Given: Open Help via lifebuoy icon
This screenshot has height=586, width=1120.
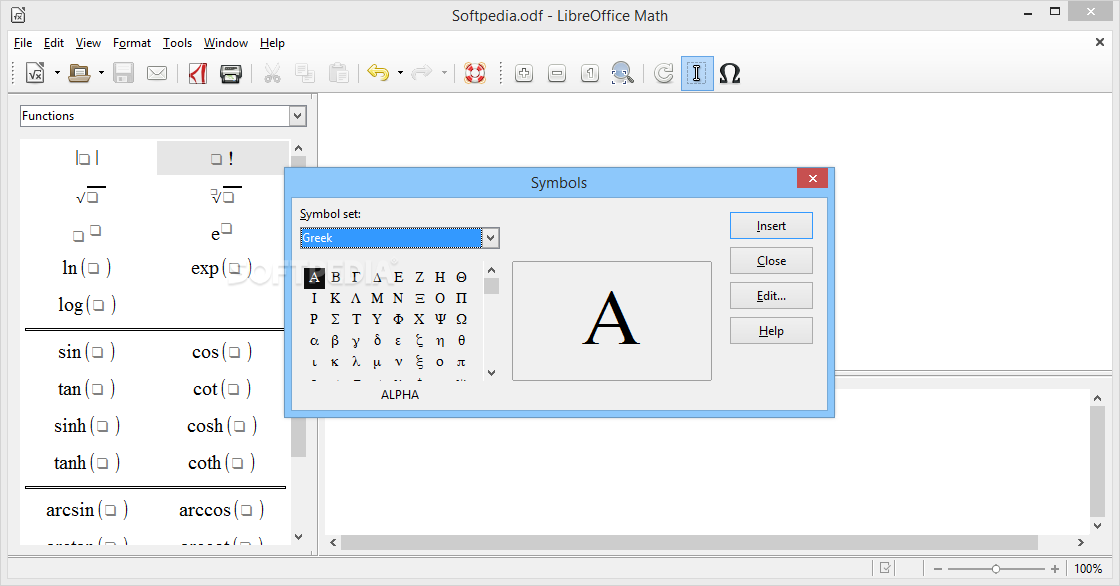Looking at the screenshot, I should 475,73.
